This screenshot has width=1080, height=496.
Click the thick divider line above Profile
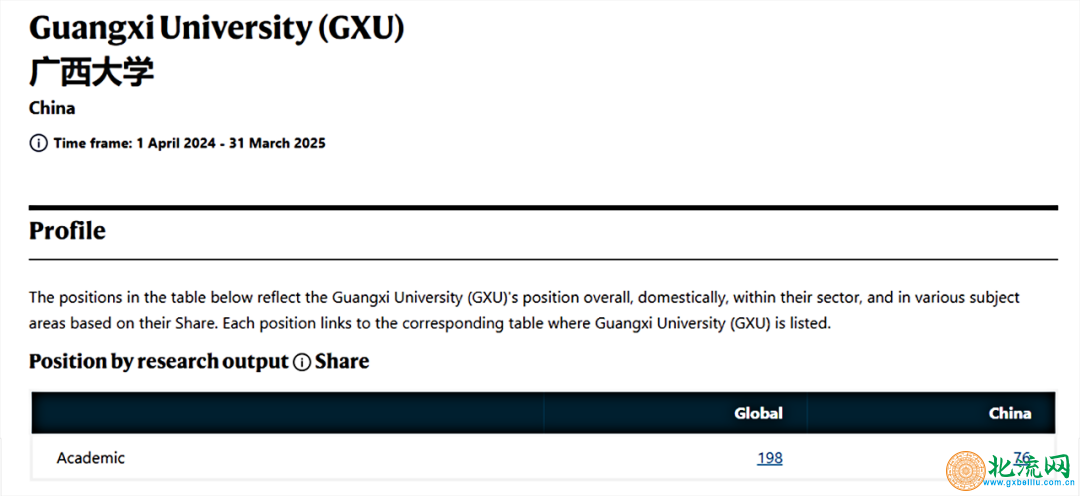click(543, 207)
